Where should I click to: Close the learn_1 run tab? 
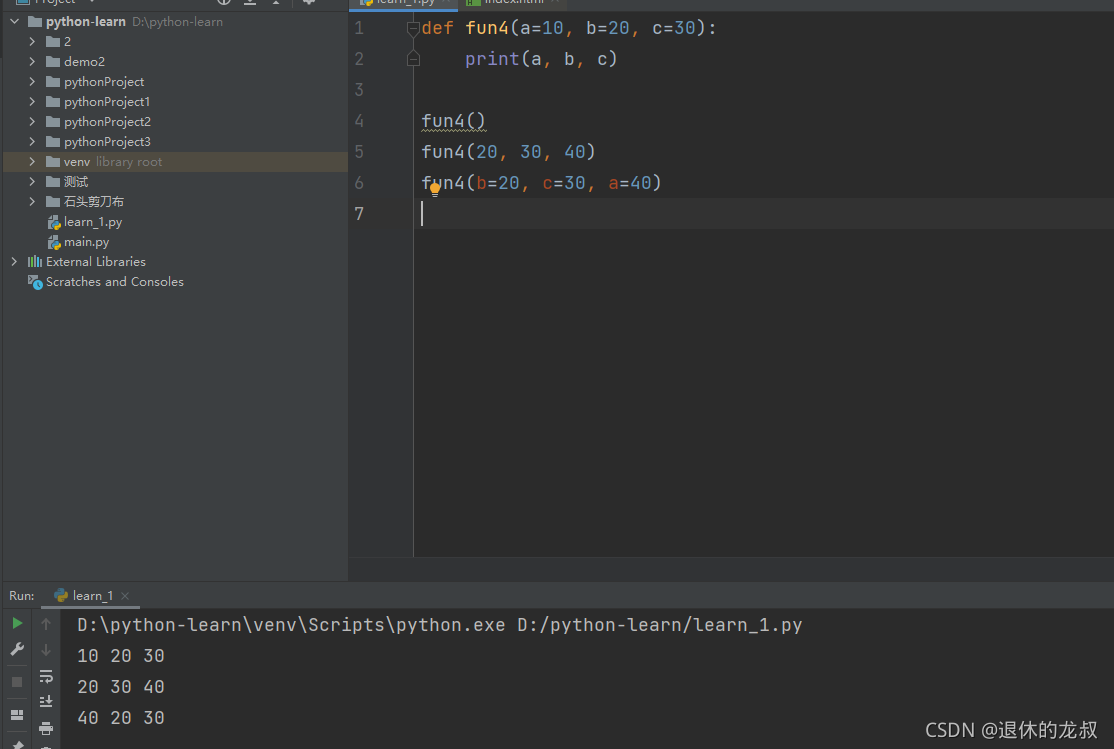click(125, 596)
